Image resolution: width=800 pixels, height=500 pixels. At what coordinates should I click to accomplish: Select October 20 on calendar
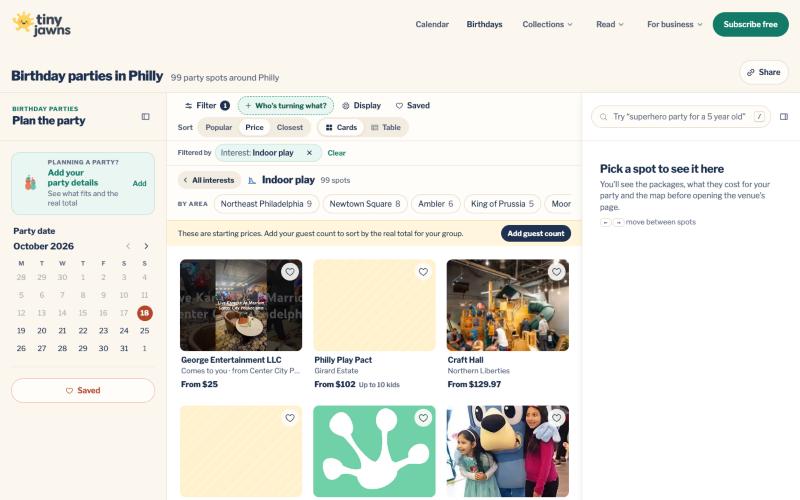(42, 331)
